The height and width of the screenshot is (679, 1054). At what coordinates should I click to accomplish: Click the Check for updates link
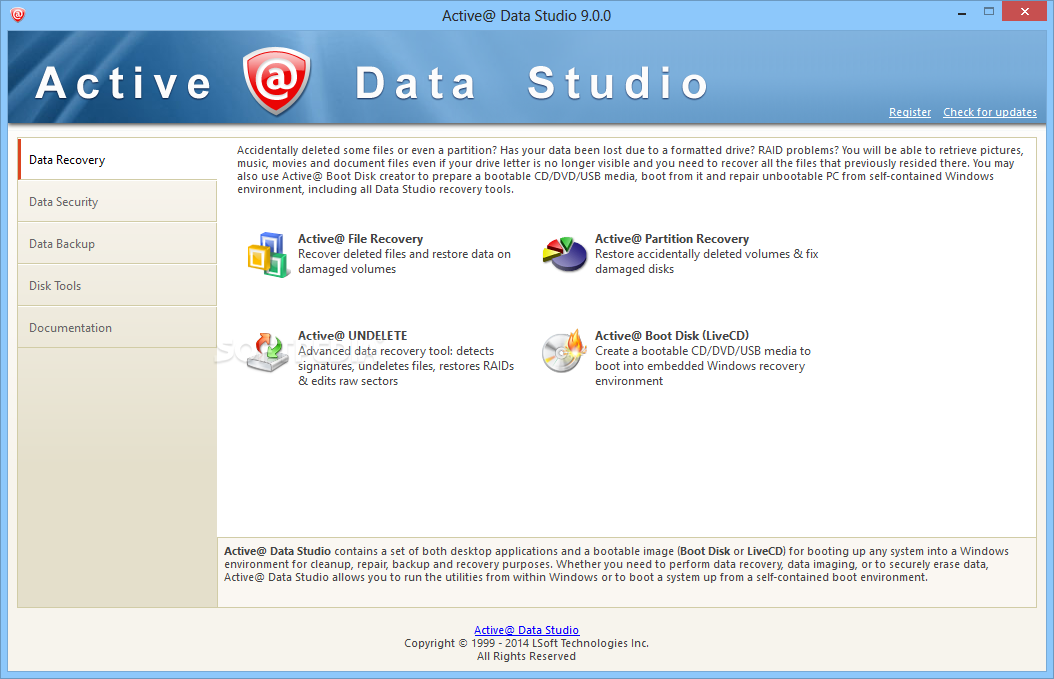tap(989, 113)
